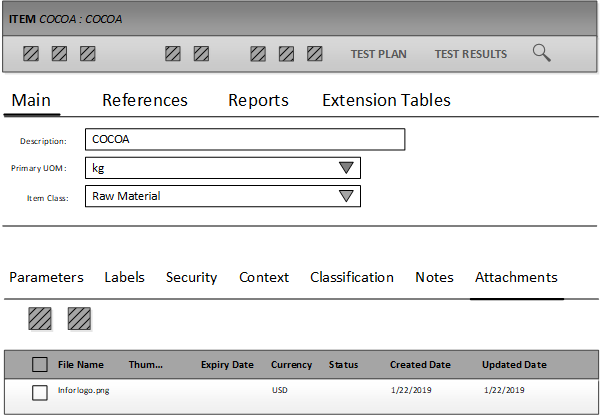Click first hatched icon under the Parameters tab
This screenshot has width=602, height=415.
click(x=40, y=319)
